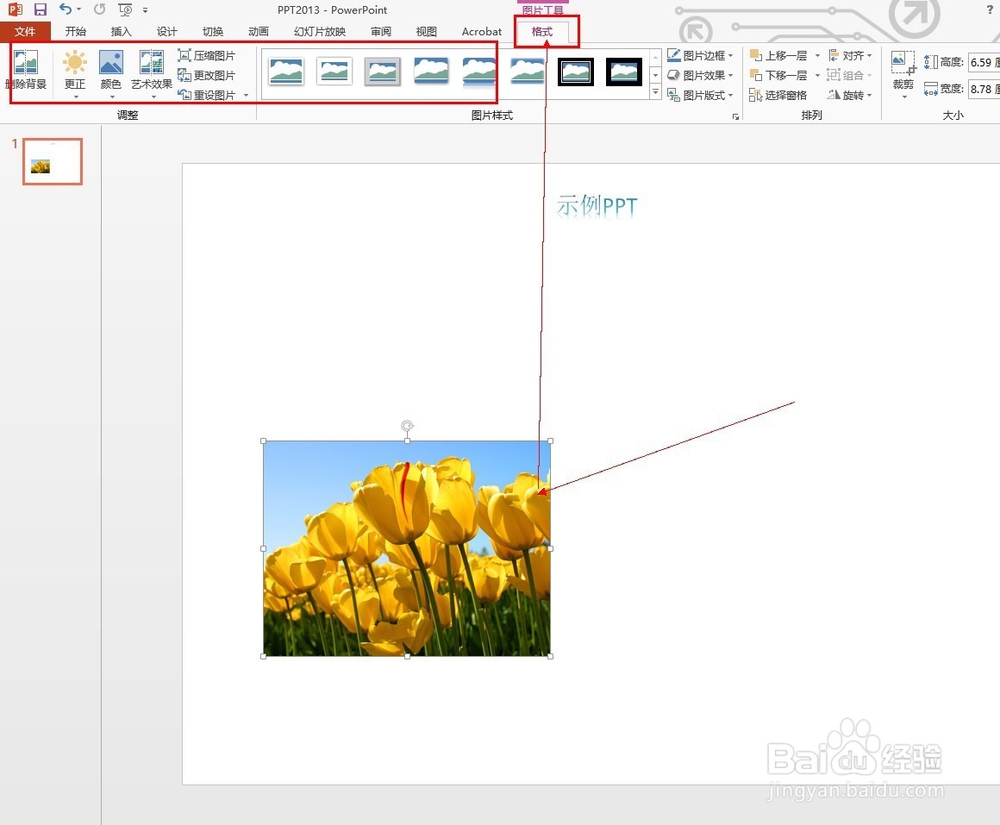Apply the fifth reflected picture style
This screenshot has height=825, width=1000.
[480, 71]
